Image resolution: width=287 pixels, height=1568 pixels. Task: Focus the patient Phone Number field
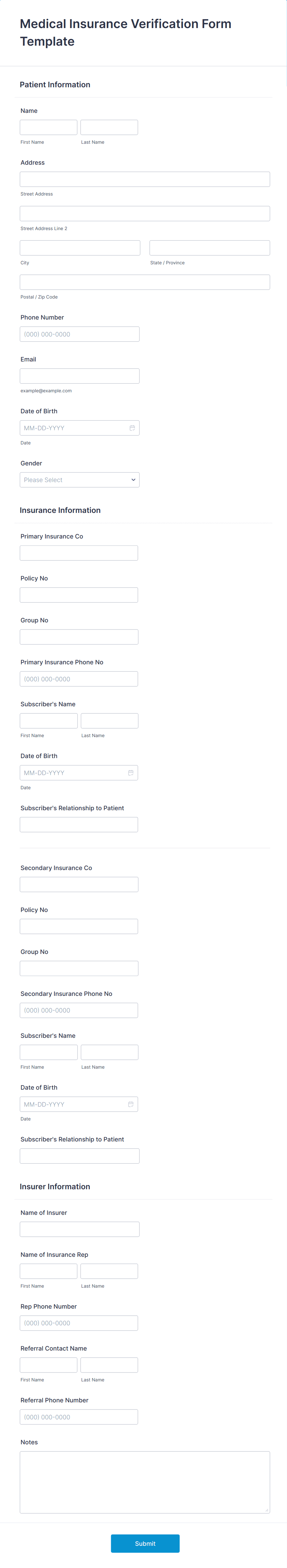click(79, 334)
